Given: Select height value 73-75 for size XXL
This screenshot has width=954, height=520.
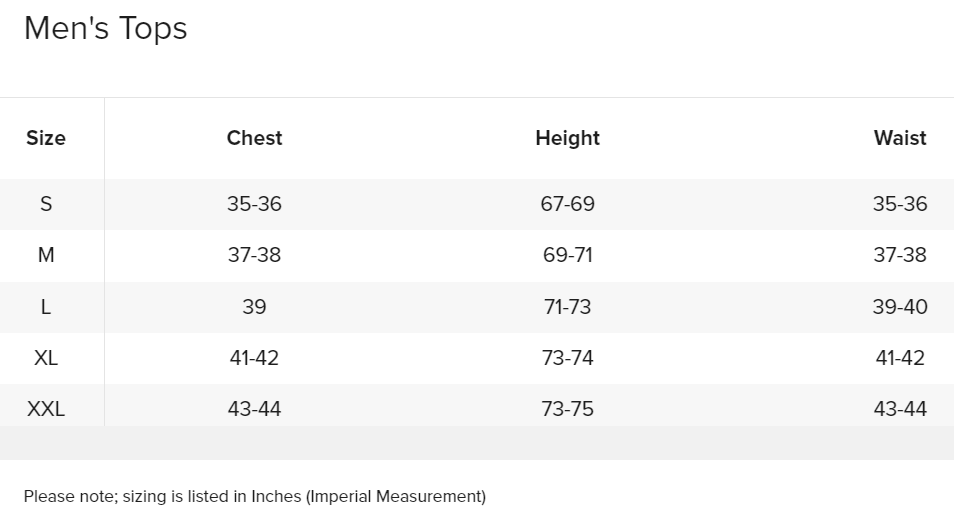Looking at the screenshot, I should pos(568,409).
